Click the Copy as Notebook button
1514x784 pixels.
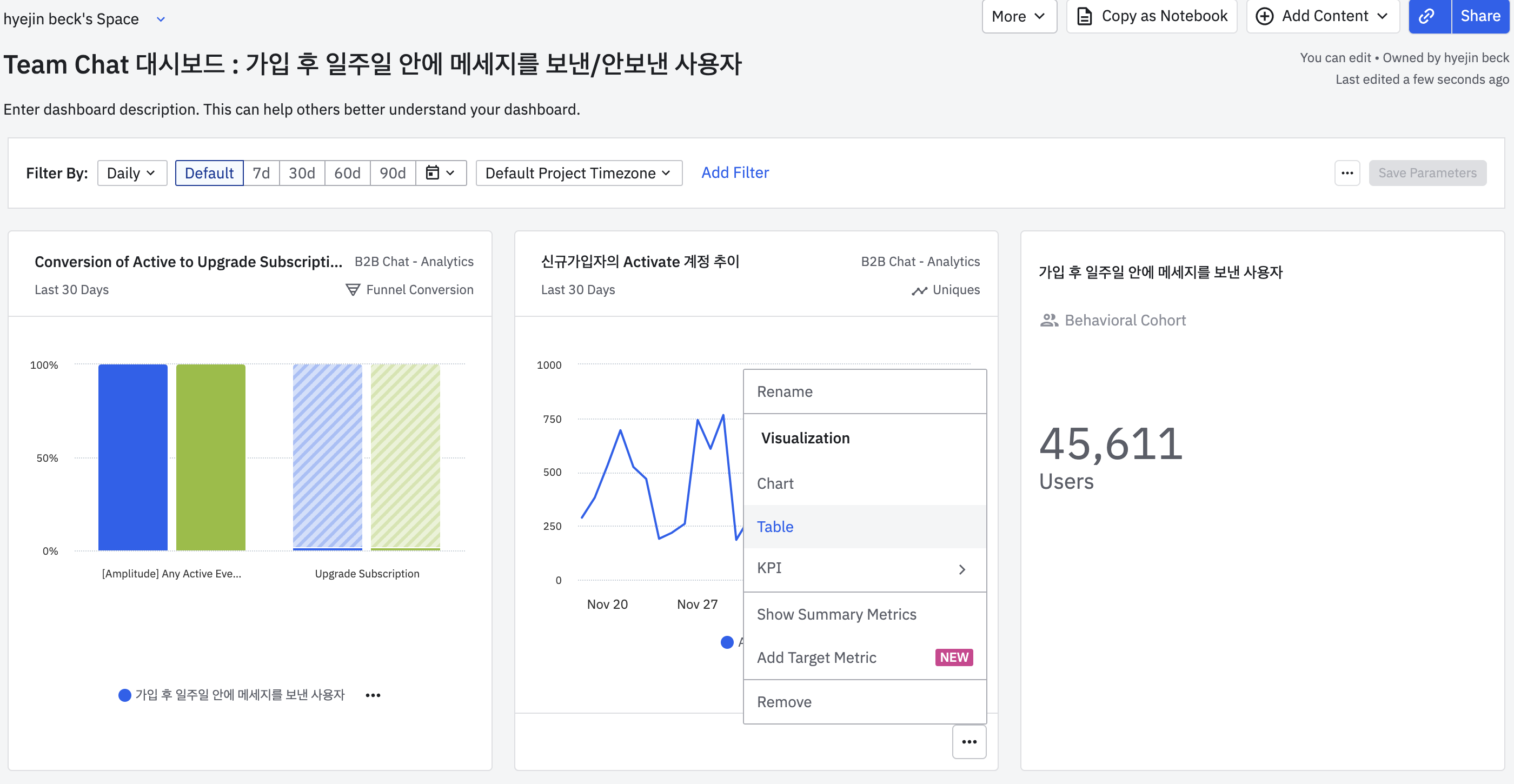coord(1151,16)
